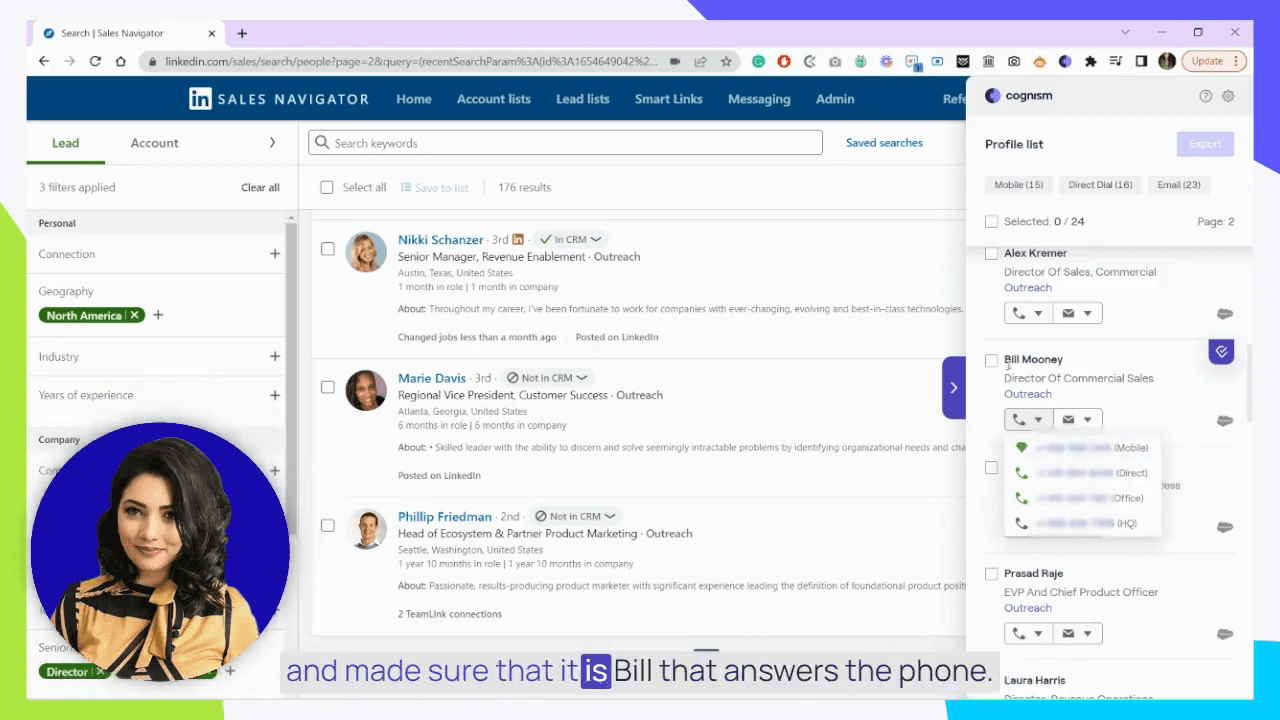Click the Mobile (15) filter chip

(1018, 185)
